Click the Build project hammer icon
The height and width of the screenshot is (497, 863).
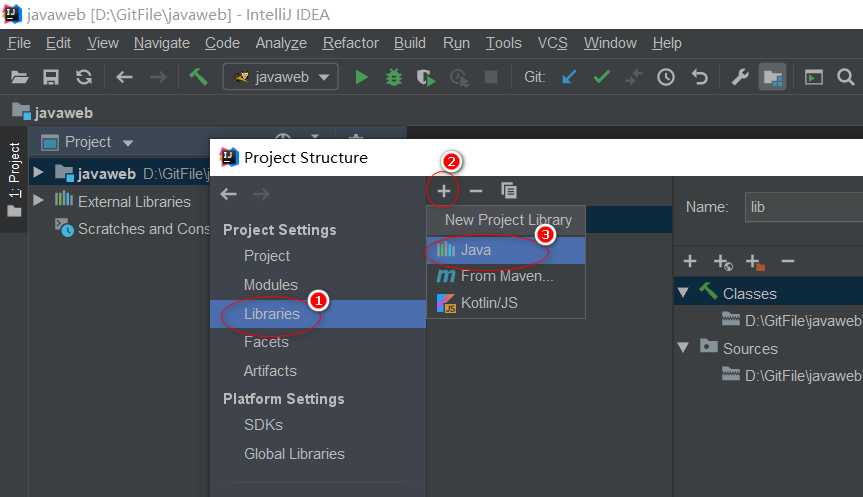pyautogui.click(x=198, y=77)
